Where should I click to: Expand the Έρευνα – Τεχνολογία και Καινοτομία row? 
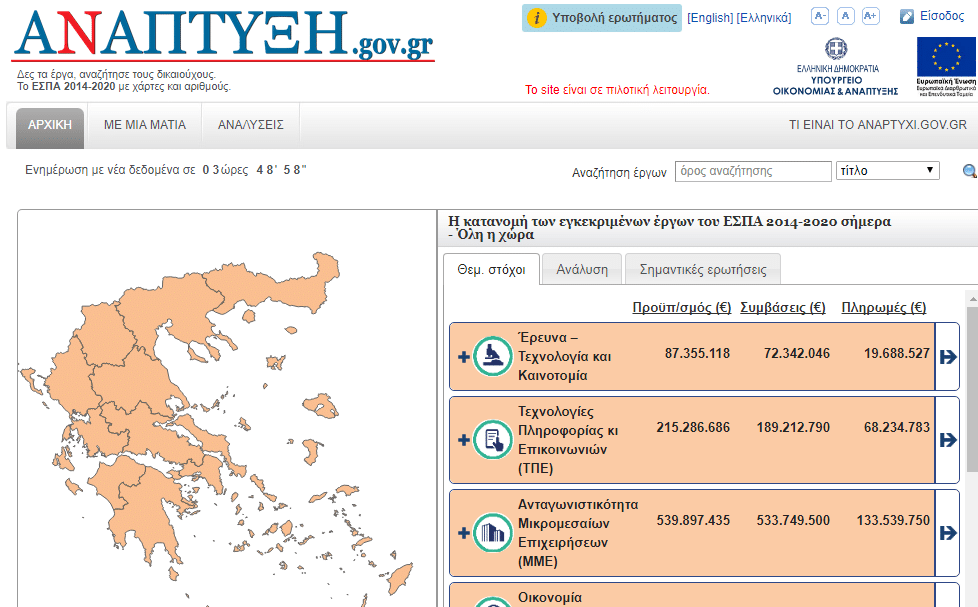[x=463, y=357]
